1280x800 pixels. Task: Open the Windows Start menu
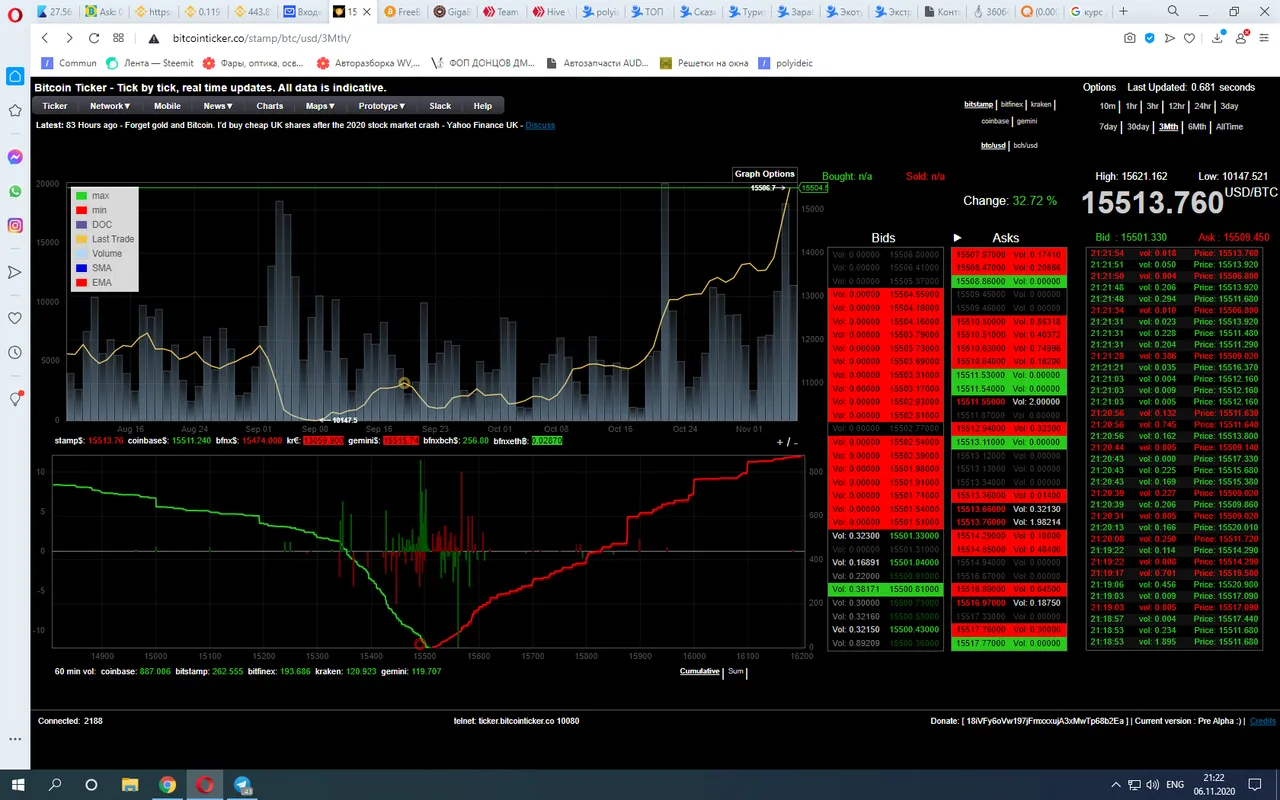pyautogui.click(x=18, y=784)
